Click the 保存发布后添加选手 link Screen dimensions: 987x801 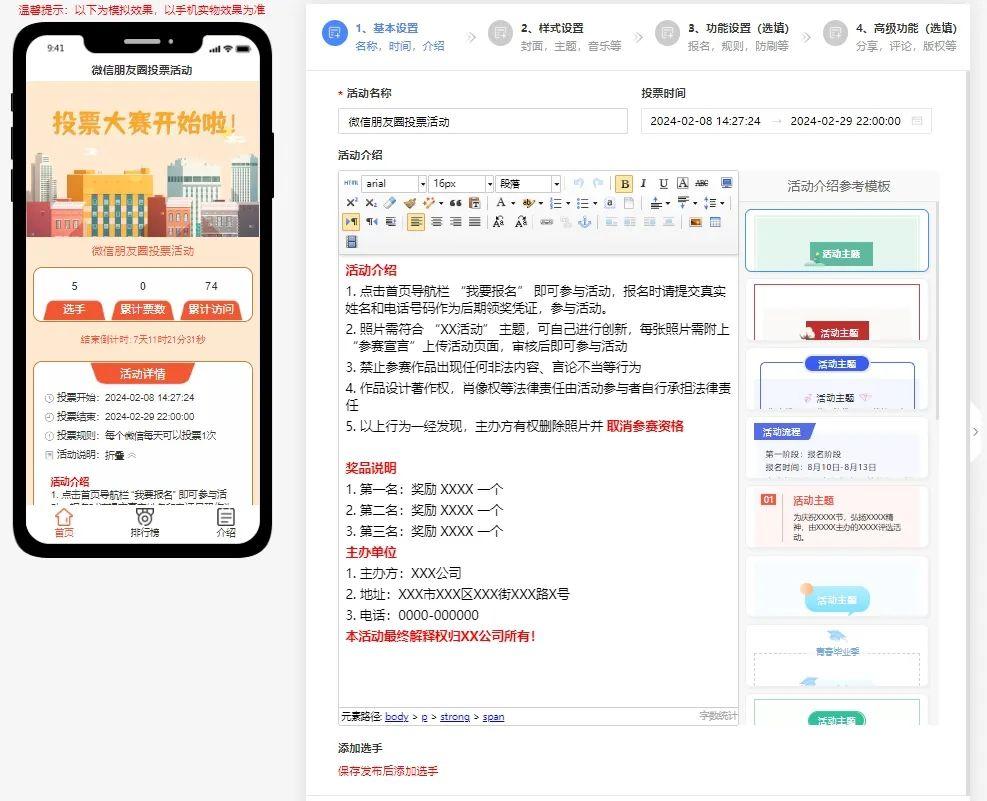tap(388, 771)
